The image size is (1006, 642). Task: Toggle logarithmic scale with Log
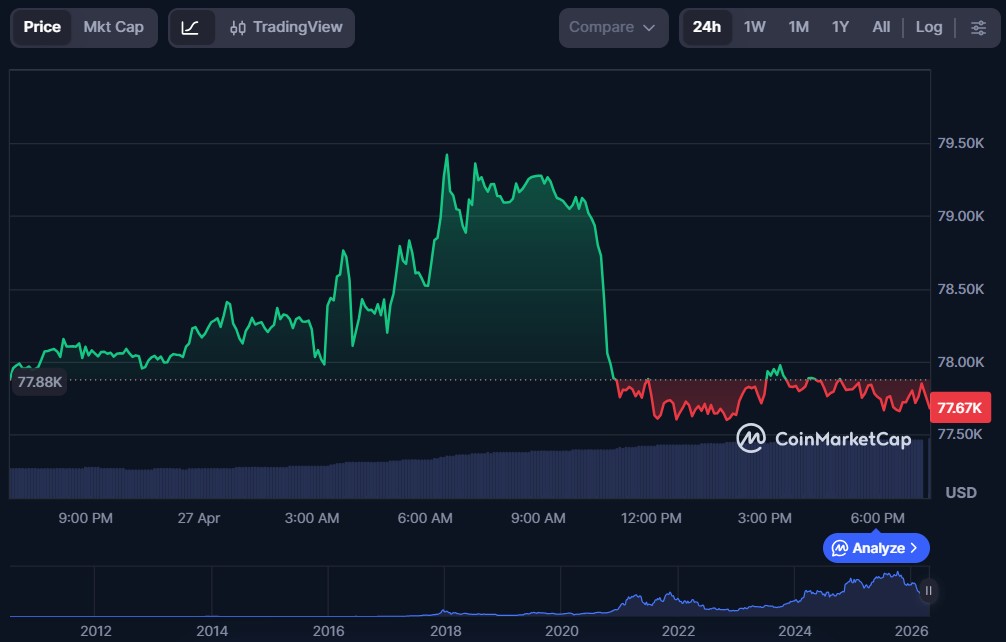coord(928,27)
